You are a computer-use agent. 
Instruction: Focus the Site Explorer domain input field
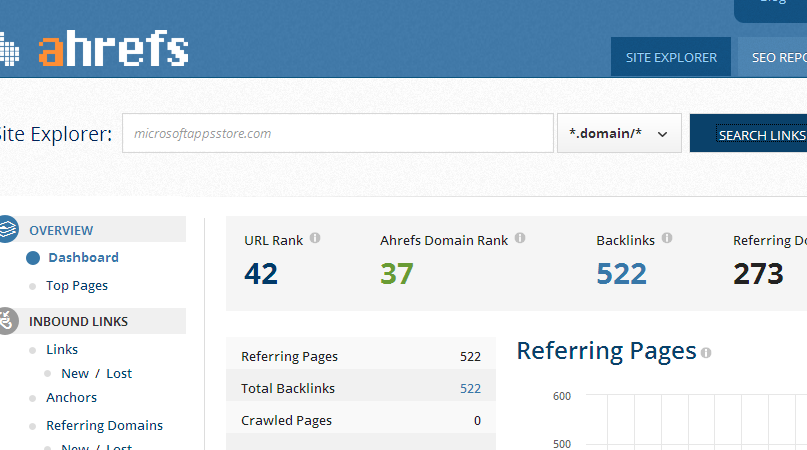(338, 133)
